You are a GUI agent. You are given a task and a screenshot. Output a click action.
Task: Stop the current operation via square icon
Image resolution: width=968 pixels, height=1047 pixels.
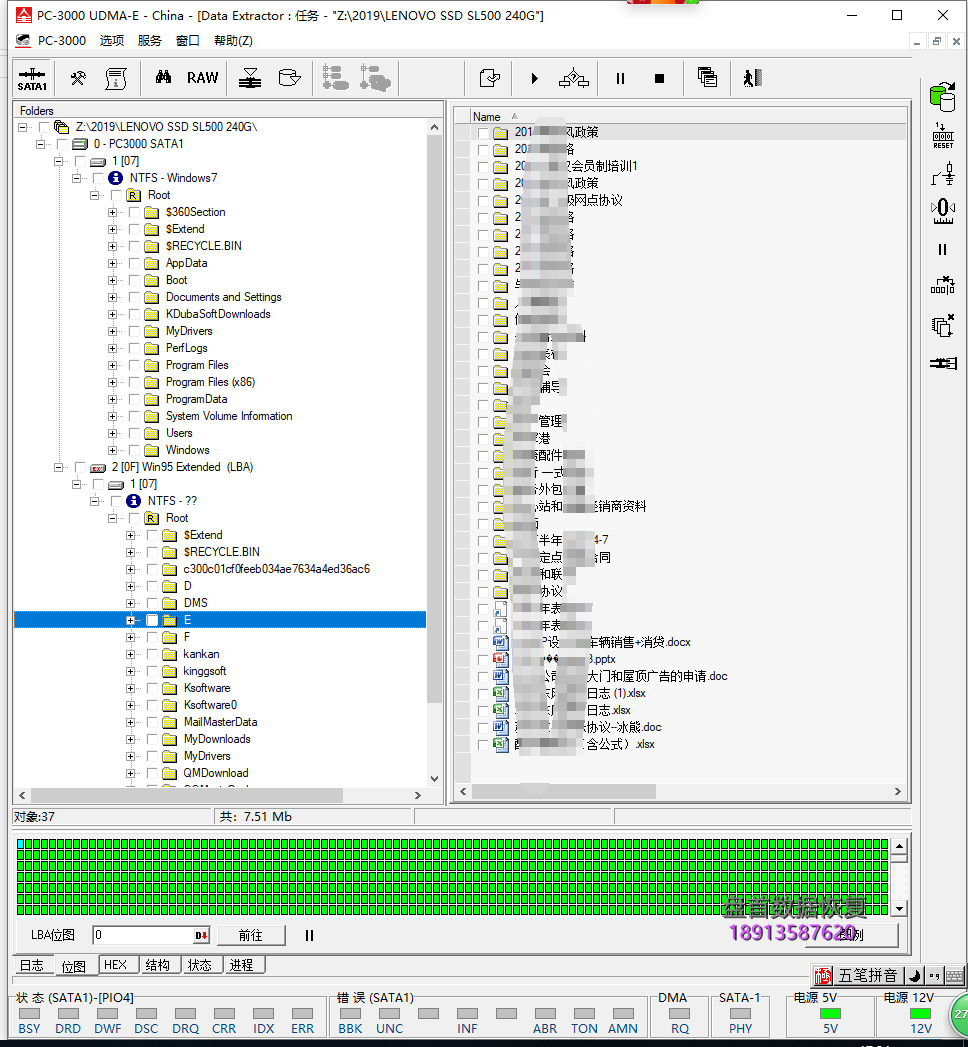[x=658, y=77]
